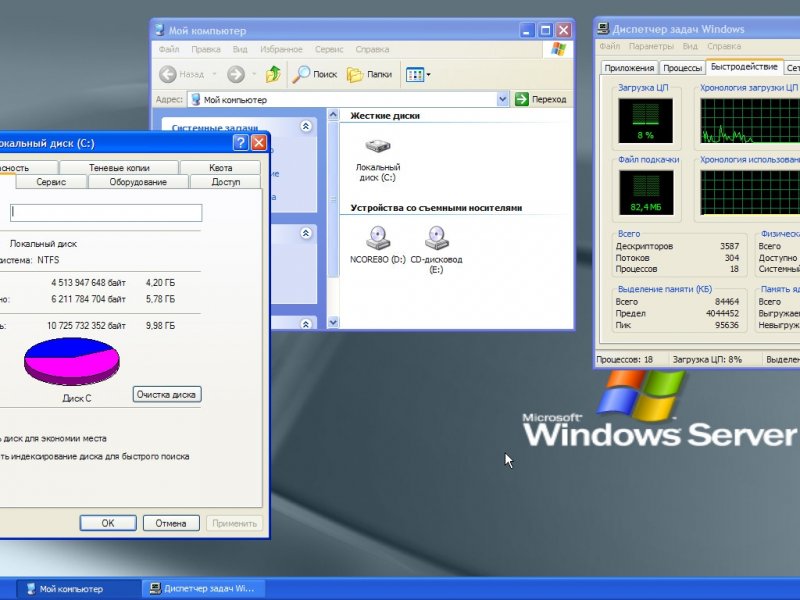Open the Правка menu in My Computer

(x=206, y=49)
